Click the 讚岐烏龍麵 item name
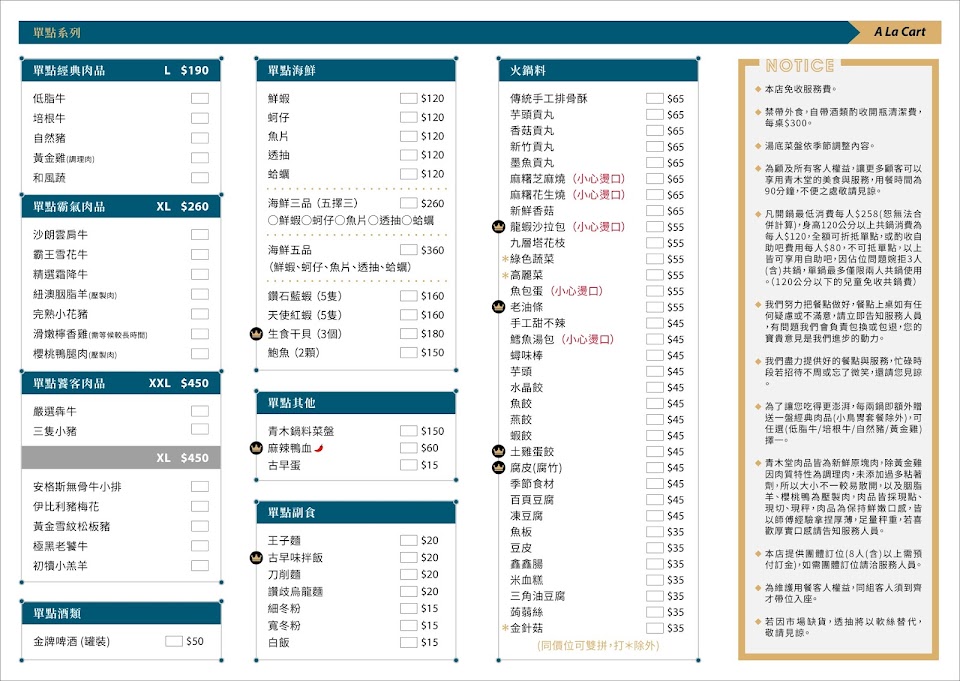 point(295,592)
